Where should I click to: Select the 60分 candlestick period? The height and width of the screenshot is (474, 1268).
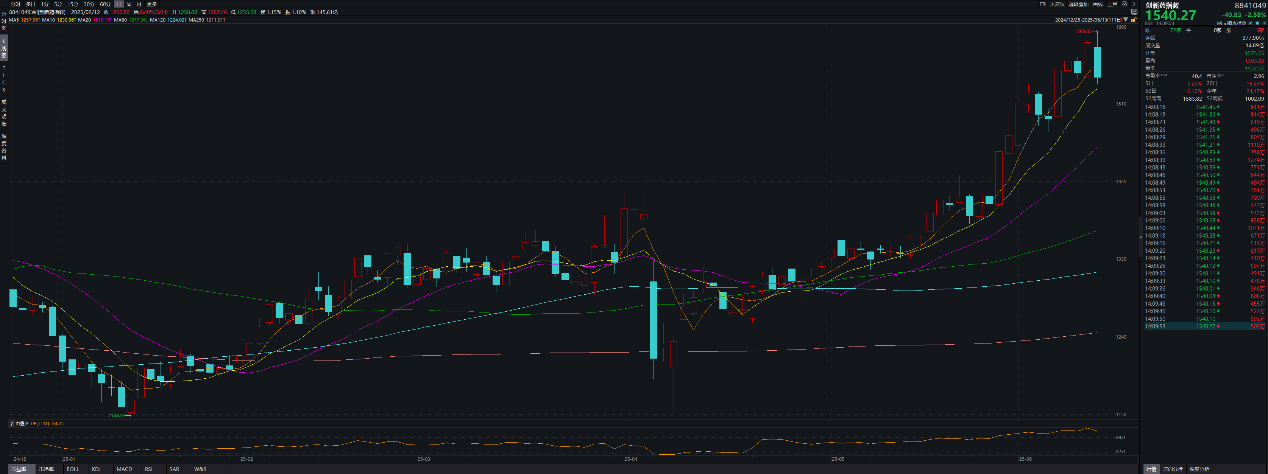(103, 4)
